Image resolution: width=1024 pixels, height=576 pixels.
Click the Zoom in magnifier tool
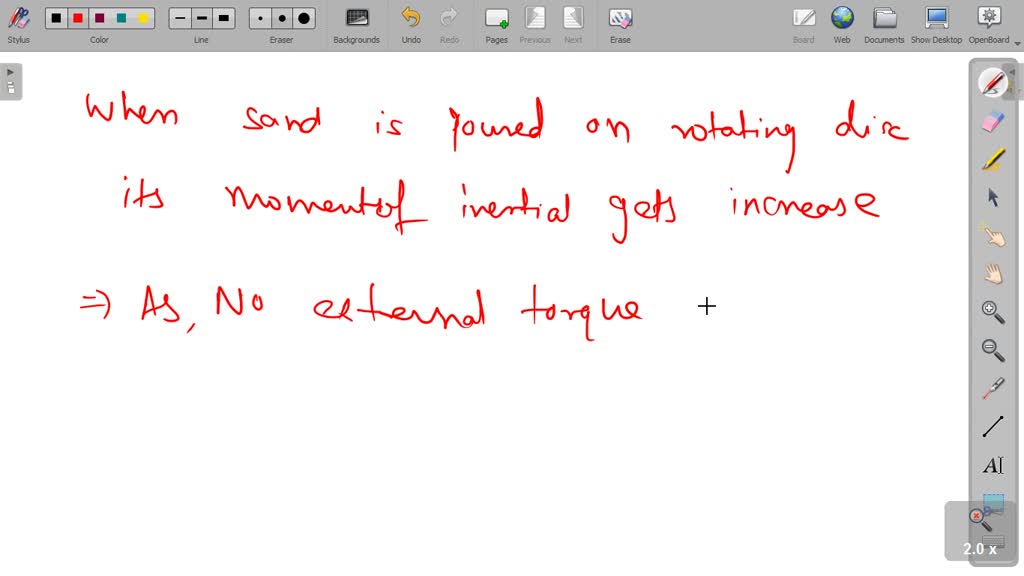[x=992, y=311]
